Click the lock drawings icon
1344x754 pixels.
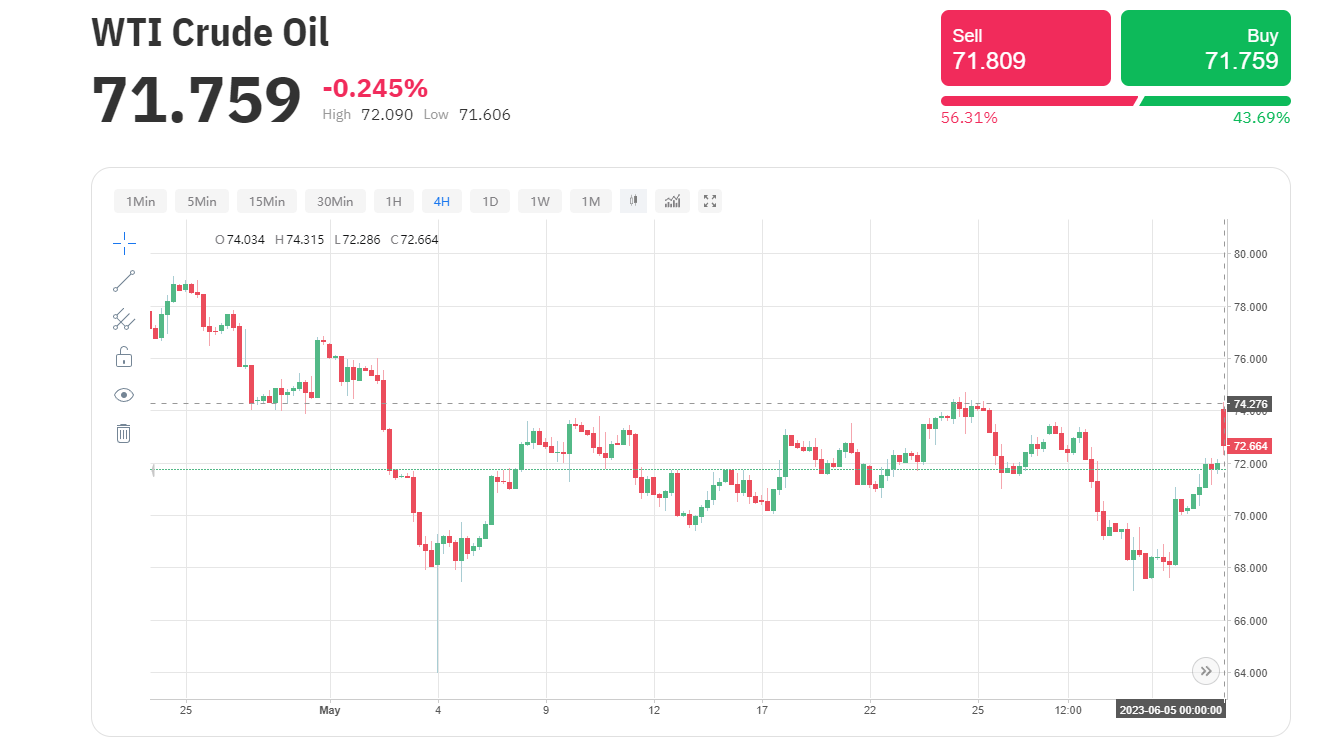point(124,356)
